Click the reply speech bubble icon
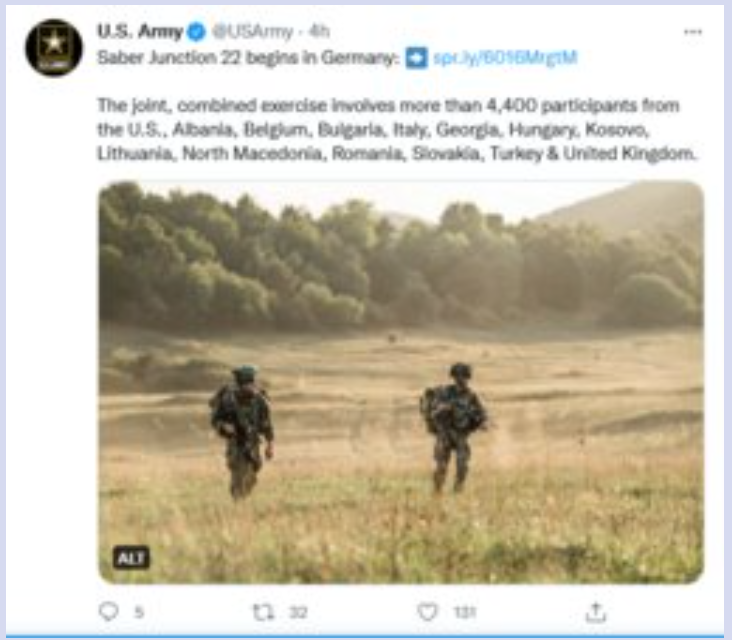 click(x=109, y=611)
